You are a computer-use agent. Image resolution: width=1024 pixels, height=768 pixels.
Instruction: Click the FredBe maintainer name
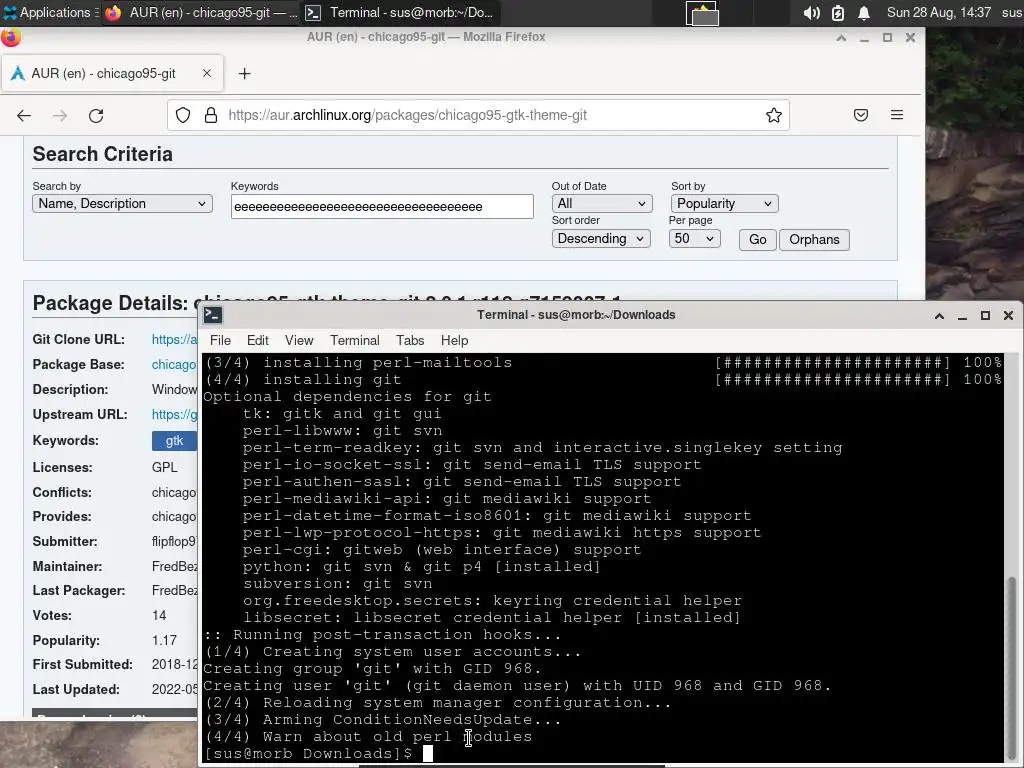point(174,567)
